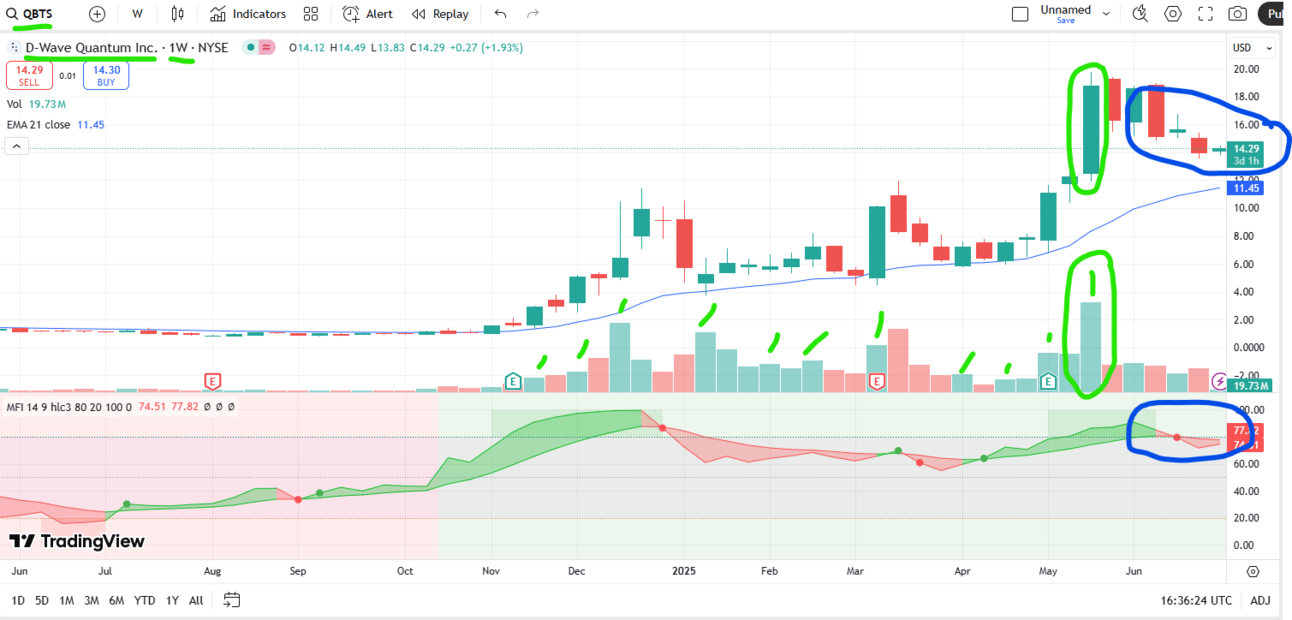
Task: Expand the Unnamed layout dropdown arrow
Action: tap(1106, 14)
